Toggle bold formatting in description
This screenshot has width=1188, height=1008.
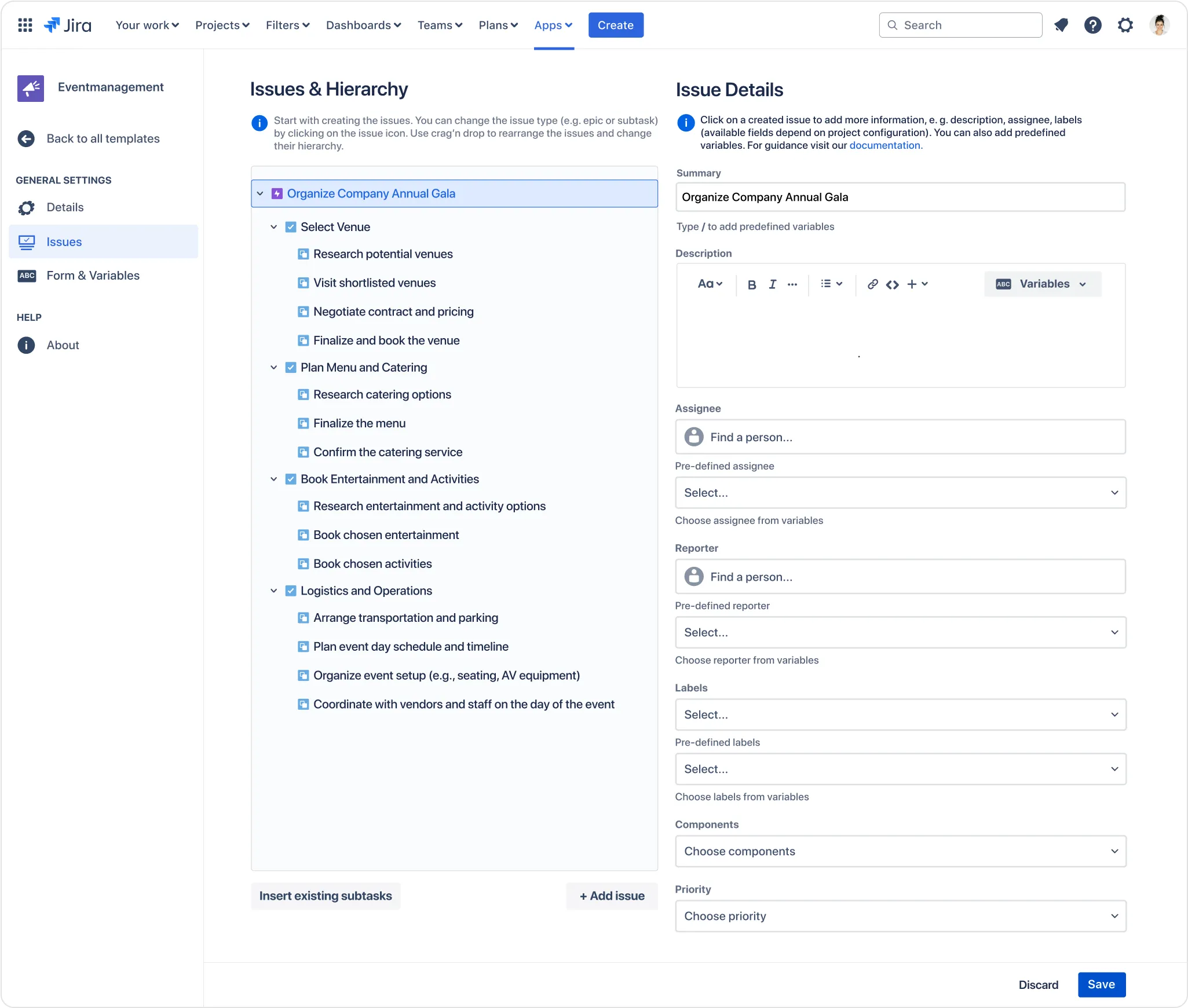[x=752, y=284]
